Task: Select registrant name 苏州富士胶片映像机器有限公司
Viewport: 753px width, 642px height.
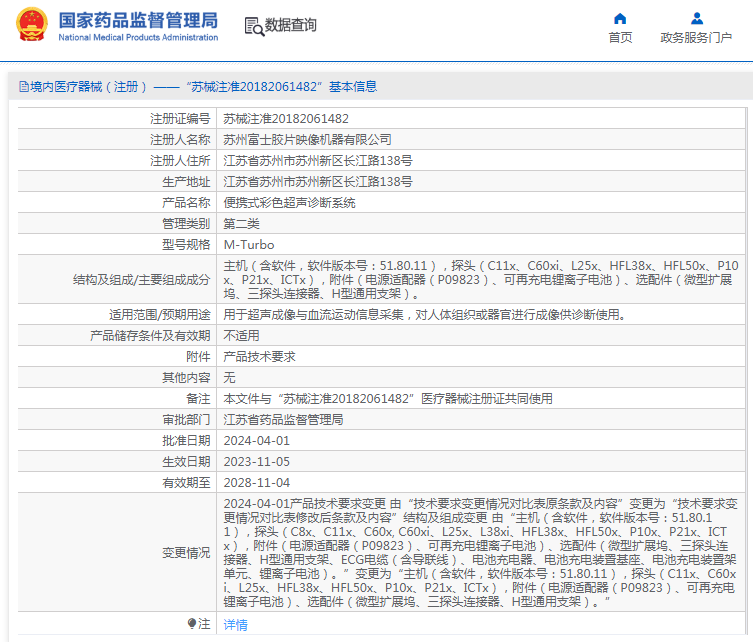Action: click(307, 139)
